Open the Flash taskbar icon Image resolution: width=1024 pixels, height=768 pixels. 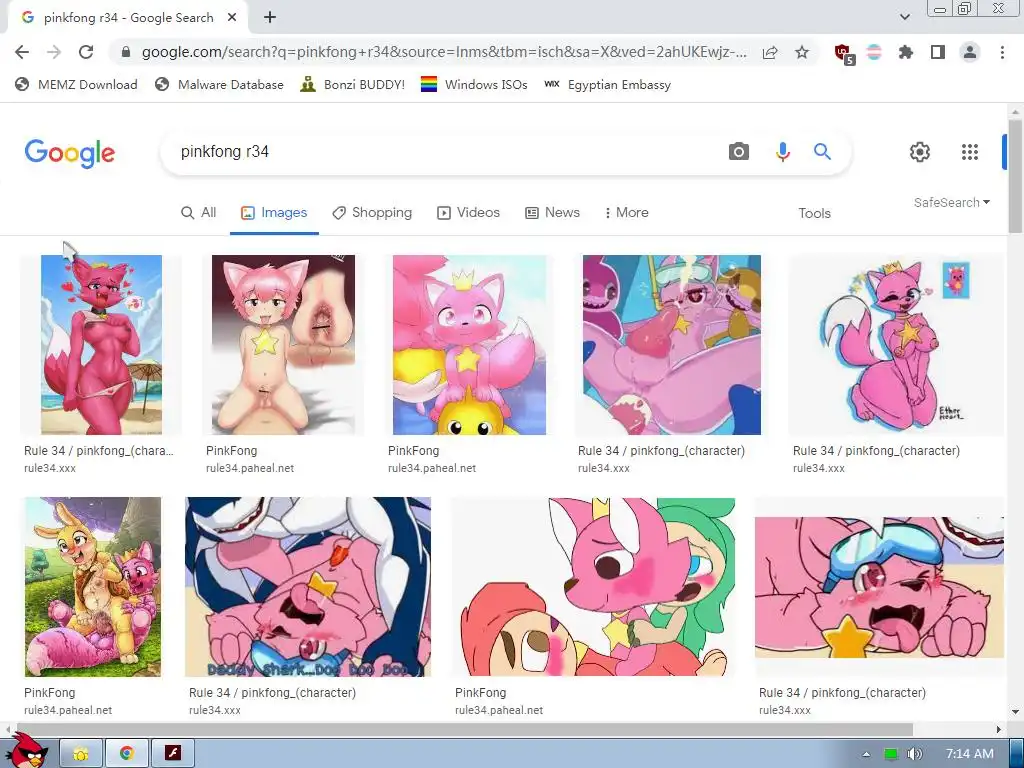point(172,754)
